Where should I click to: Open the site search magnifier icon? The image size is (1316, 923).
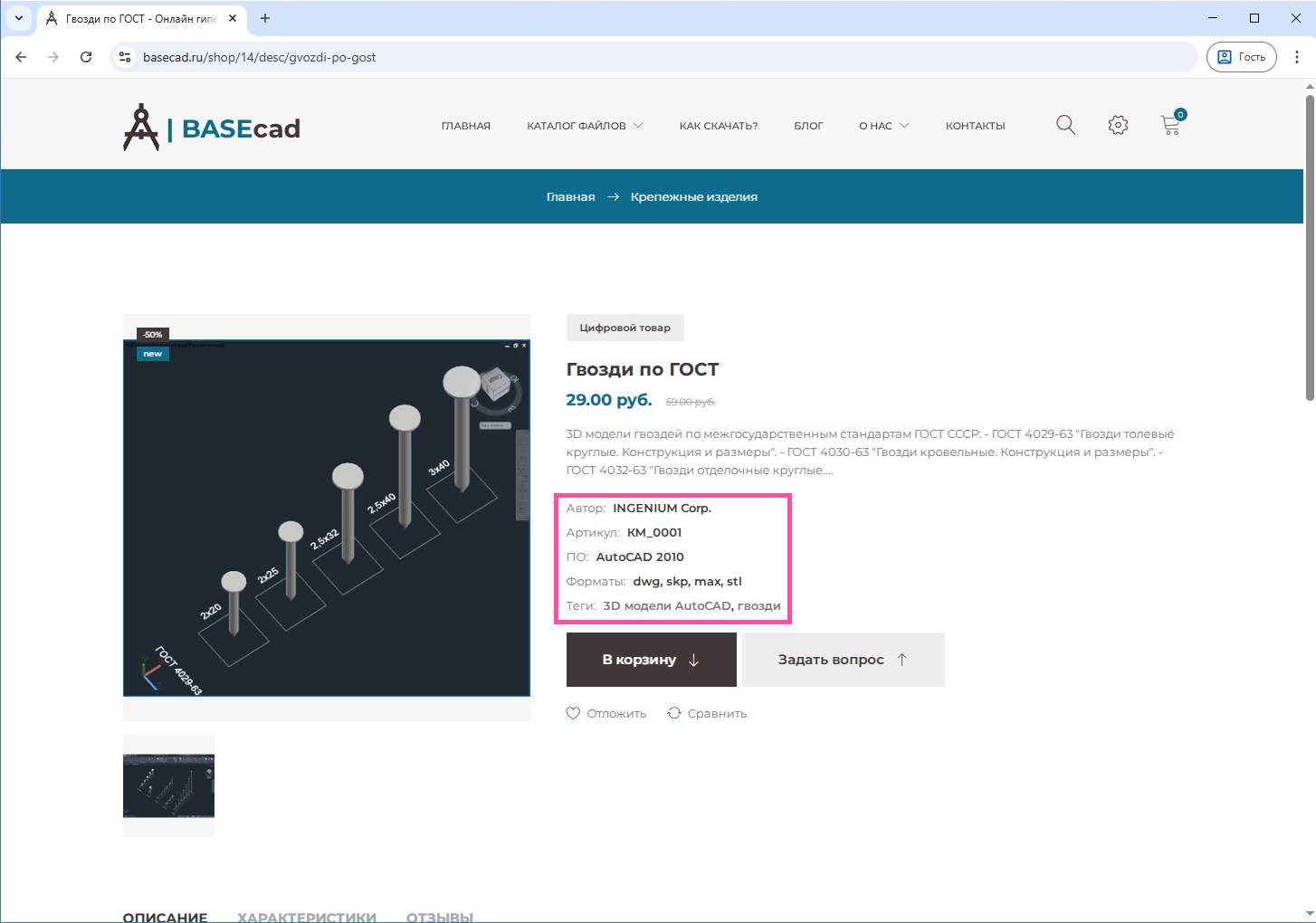[x=1065, y=126]
